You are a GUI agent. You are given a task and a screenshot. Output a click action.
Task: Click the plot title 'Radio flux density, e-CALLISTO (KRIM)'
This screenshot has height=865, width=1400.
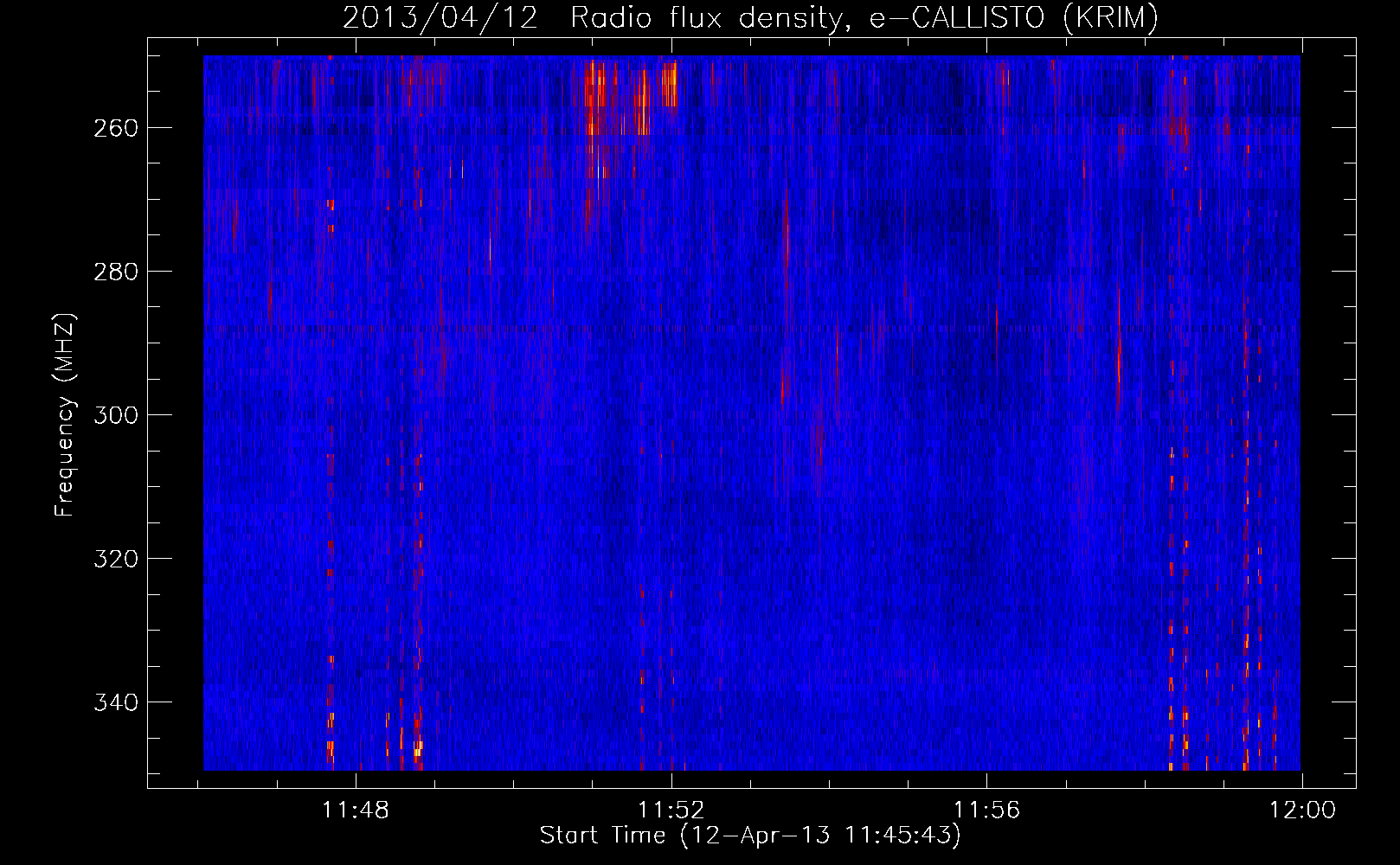click(864, 17)
